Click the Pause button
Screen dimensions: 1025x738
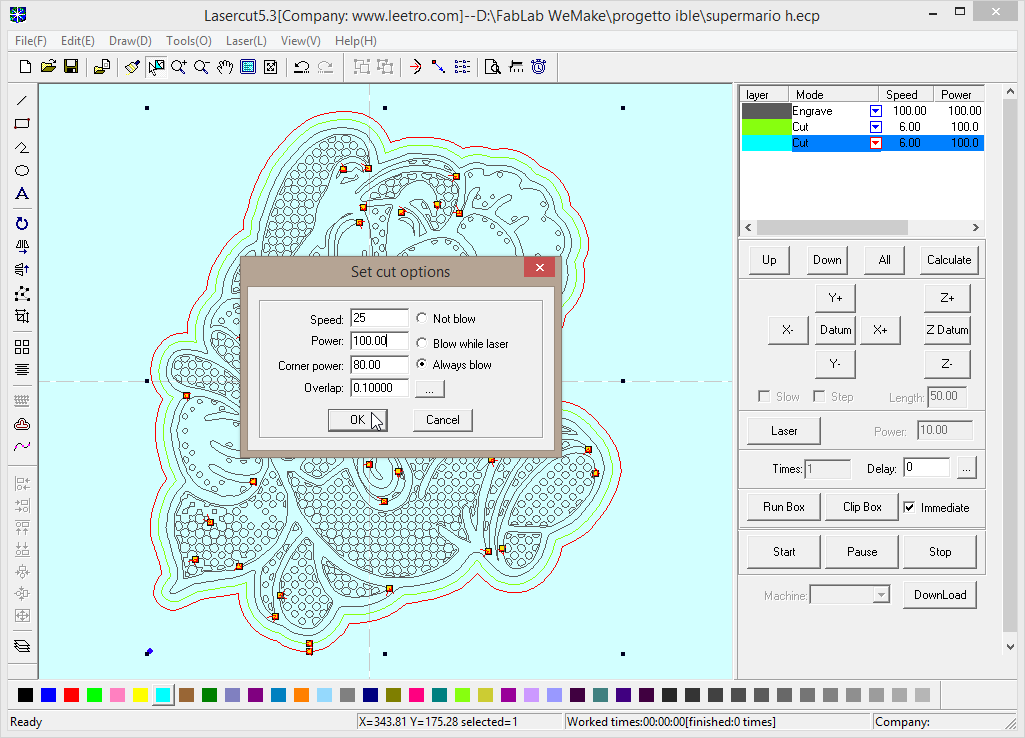coord(862,552)
